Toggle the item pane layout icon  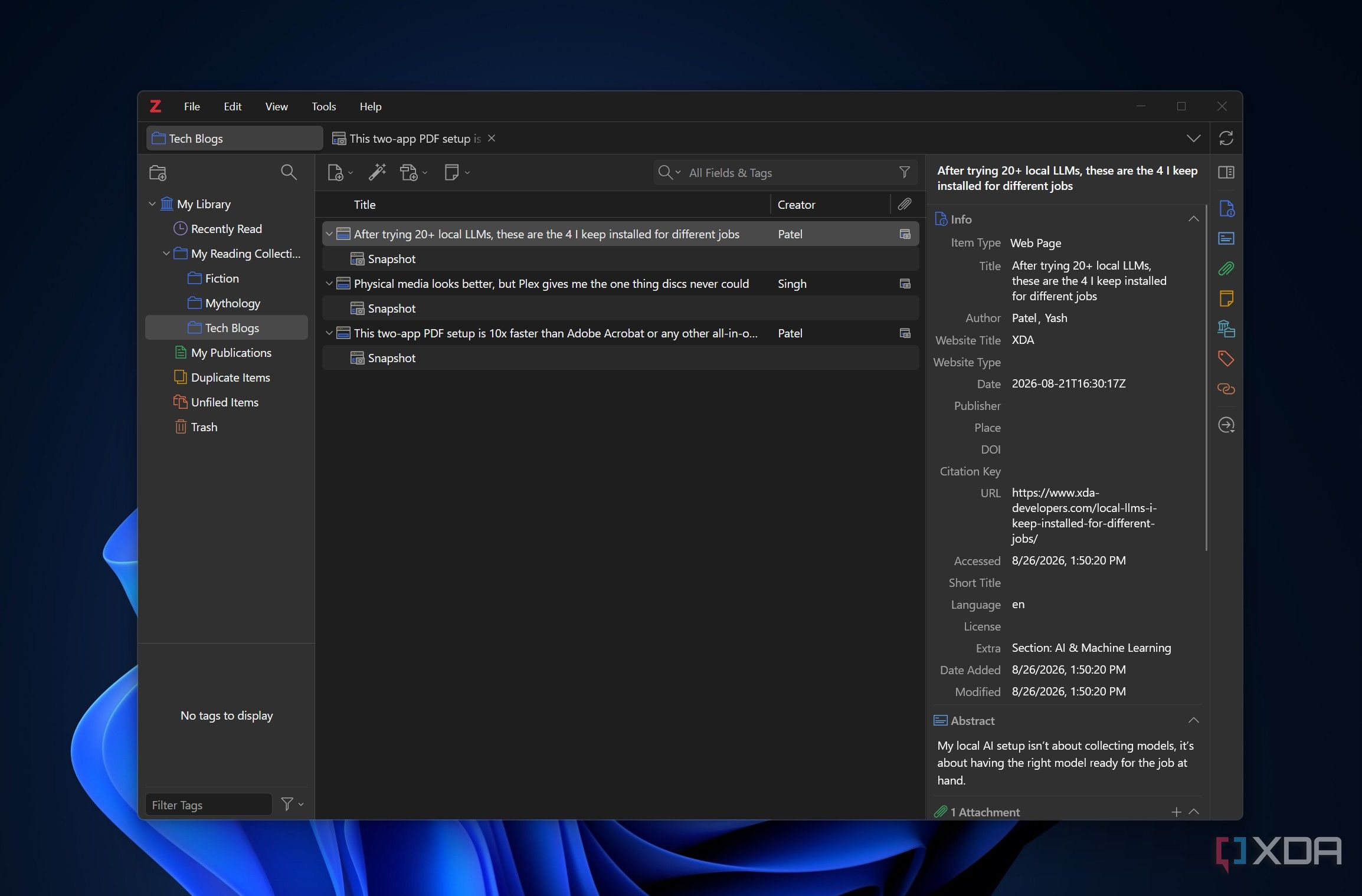coord(1226,172)
